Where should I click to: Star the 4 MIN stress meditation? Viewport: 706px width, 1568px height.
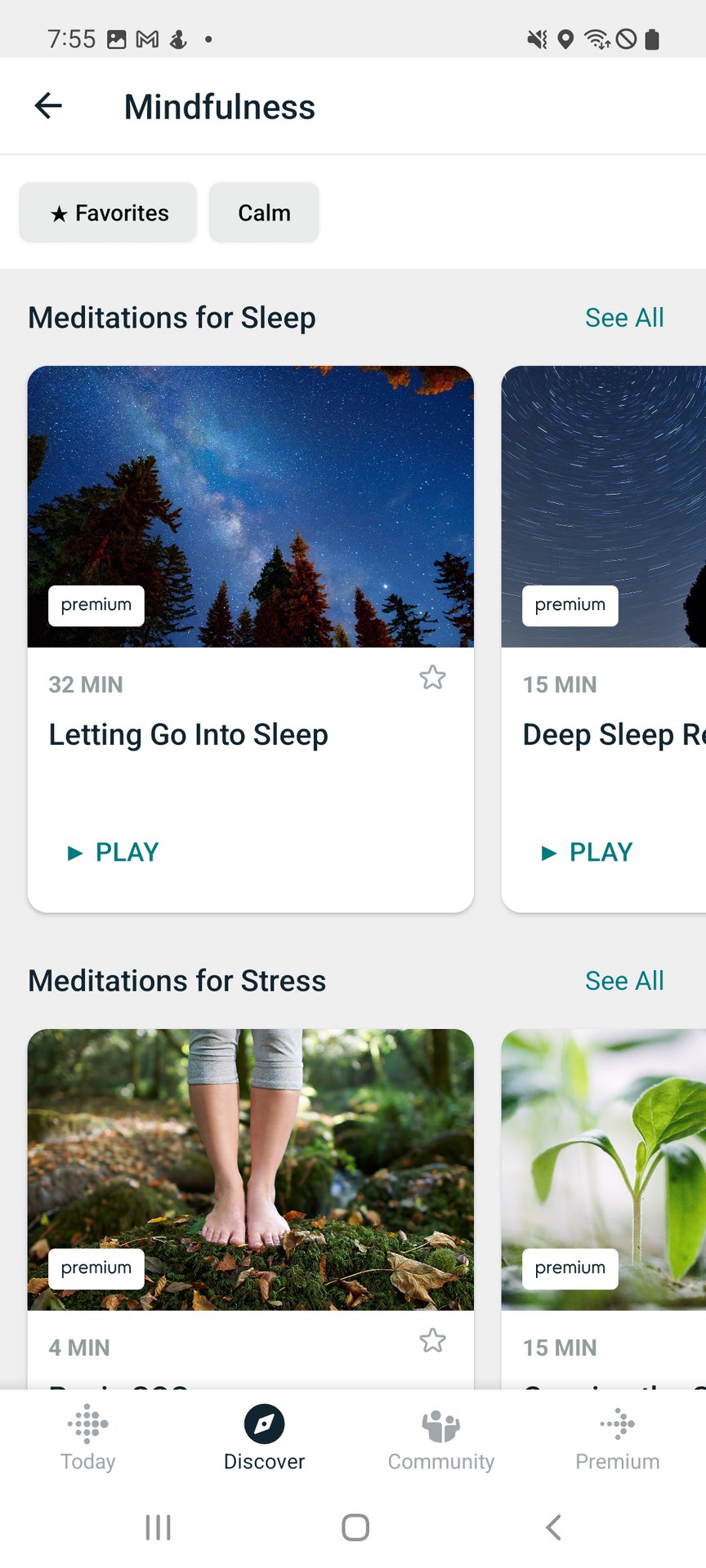click(432, 1340)
